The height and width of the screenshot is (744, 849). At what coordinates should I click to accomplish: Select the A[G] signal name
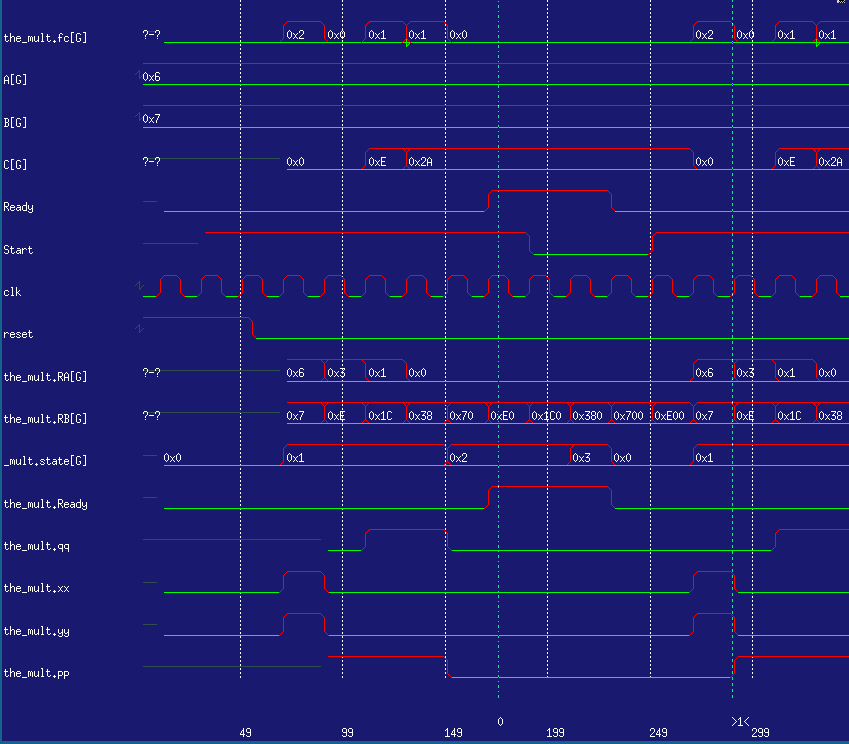(x=16, y=79)
